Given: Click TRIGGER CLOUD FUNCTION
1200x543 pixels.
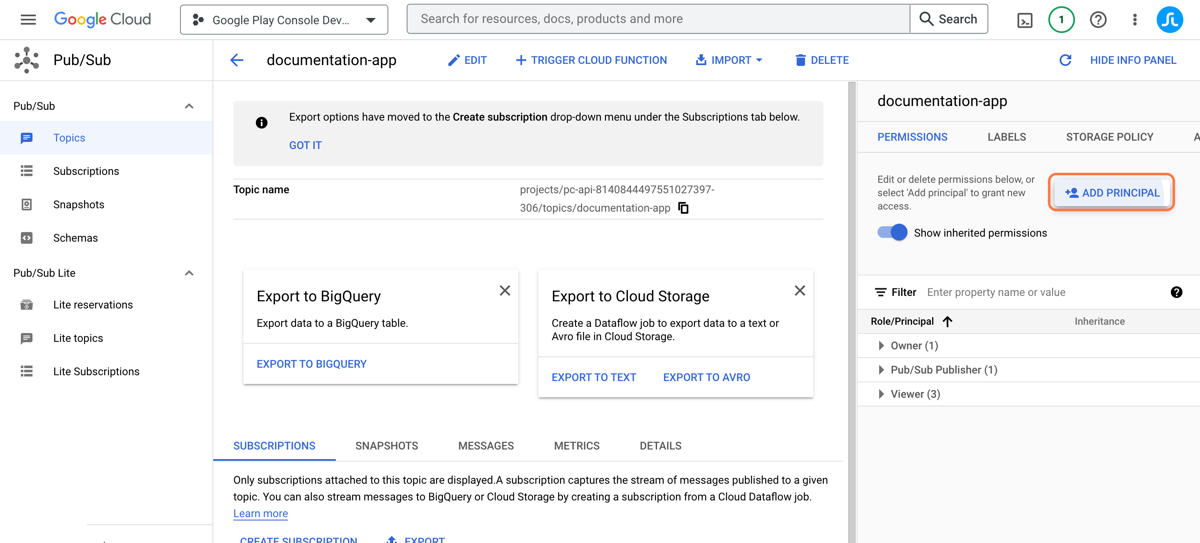Looking at the screenshot, I should (591, 60).
